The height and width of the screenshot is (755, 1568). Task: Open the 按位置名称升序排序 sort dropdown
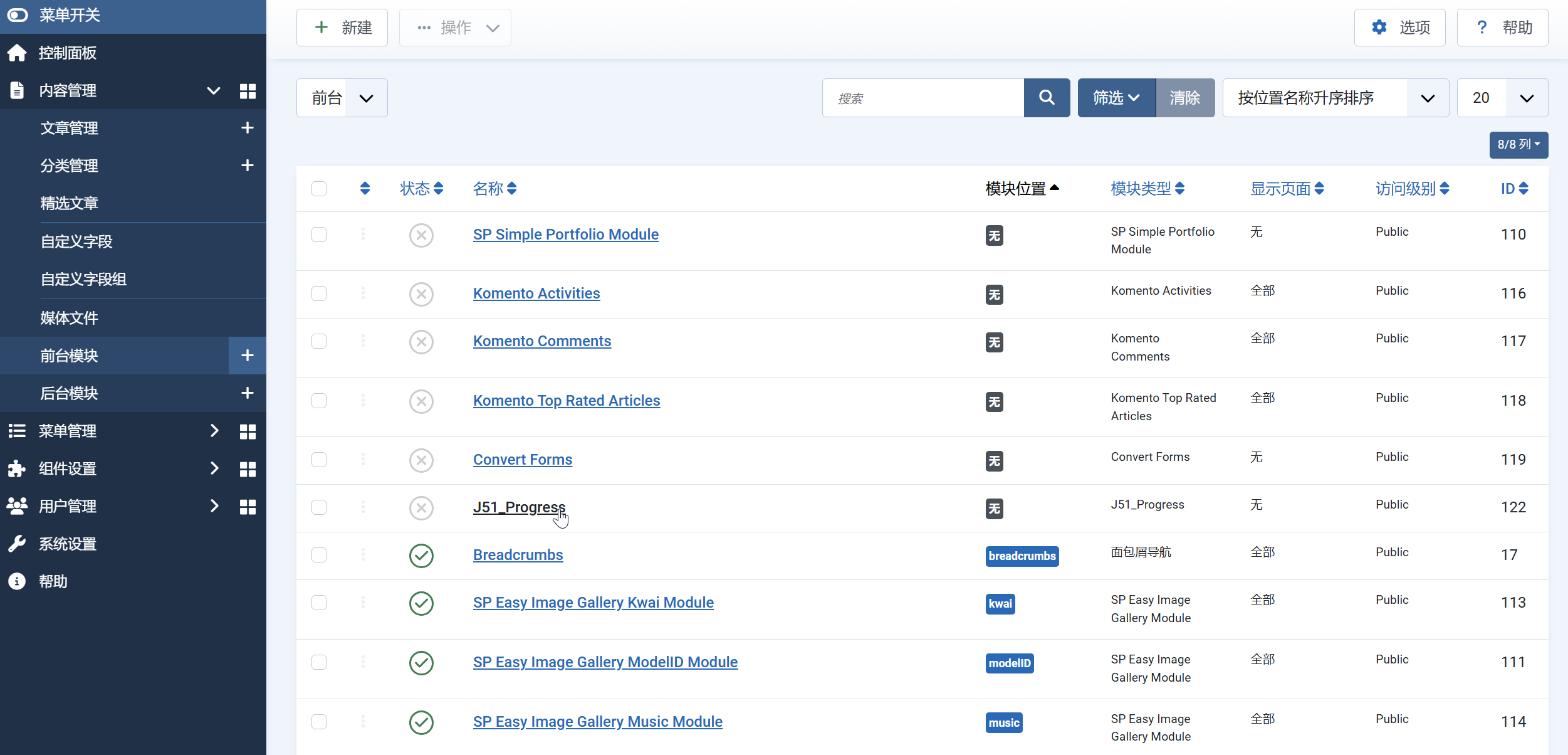1335,98
